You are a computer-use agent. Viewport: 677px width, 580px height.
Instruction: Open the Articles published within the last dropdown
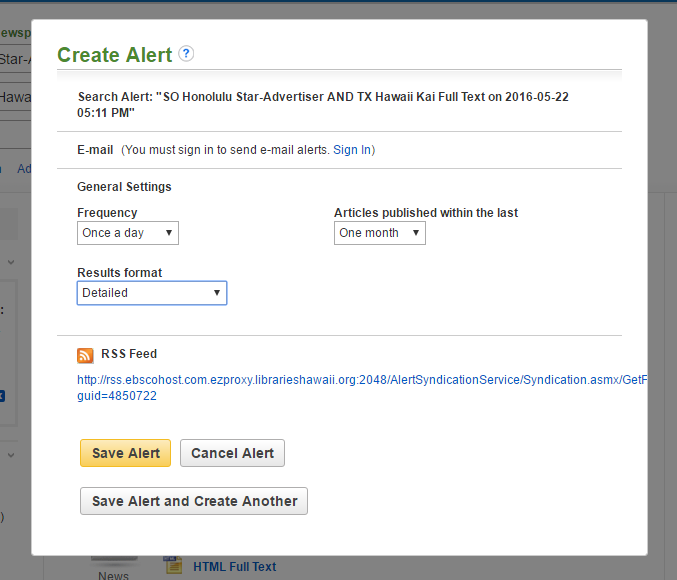[x=380, y=233]
